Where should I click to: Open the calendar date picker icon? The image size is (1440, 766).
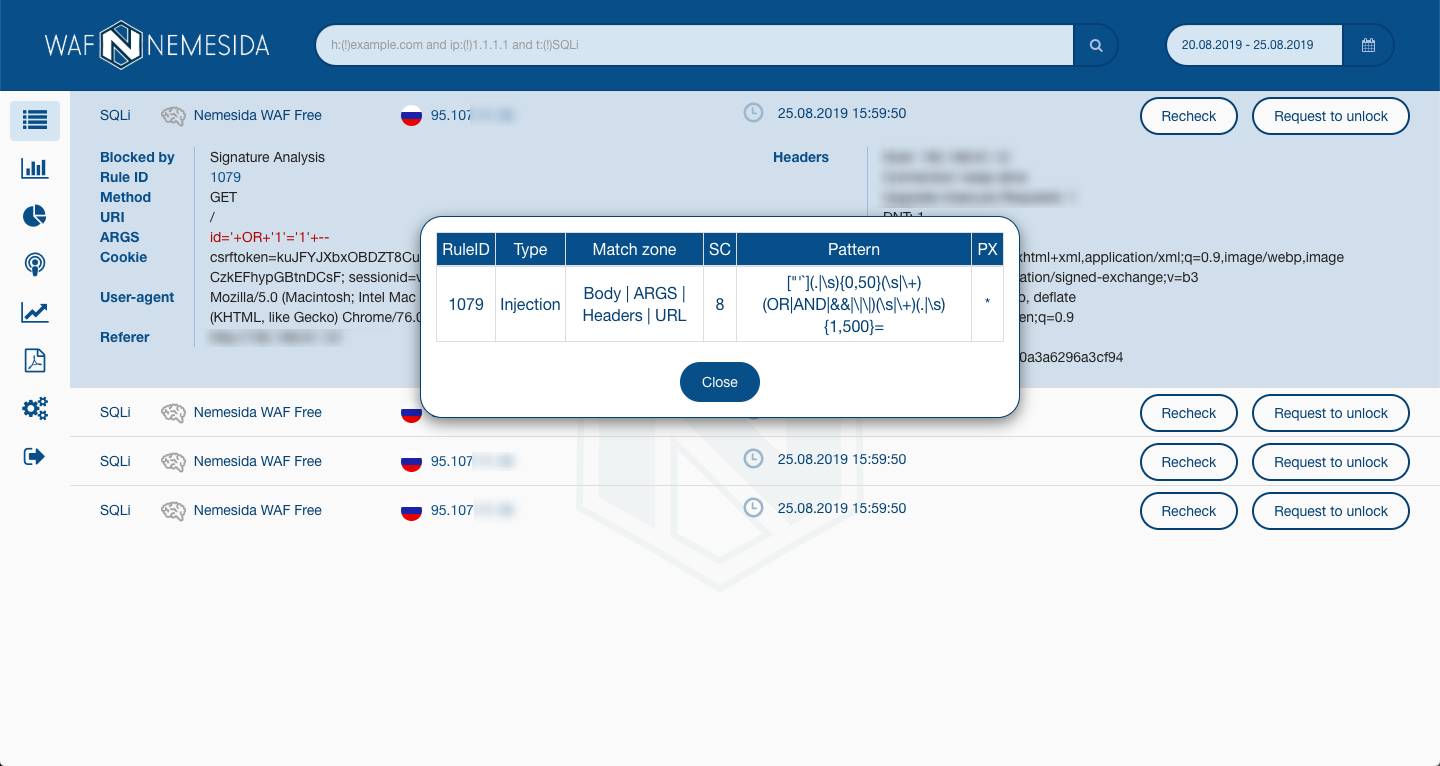(x=1368, y=45)
